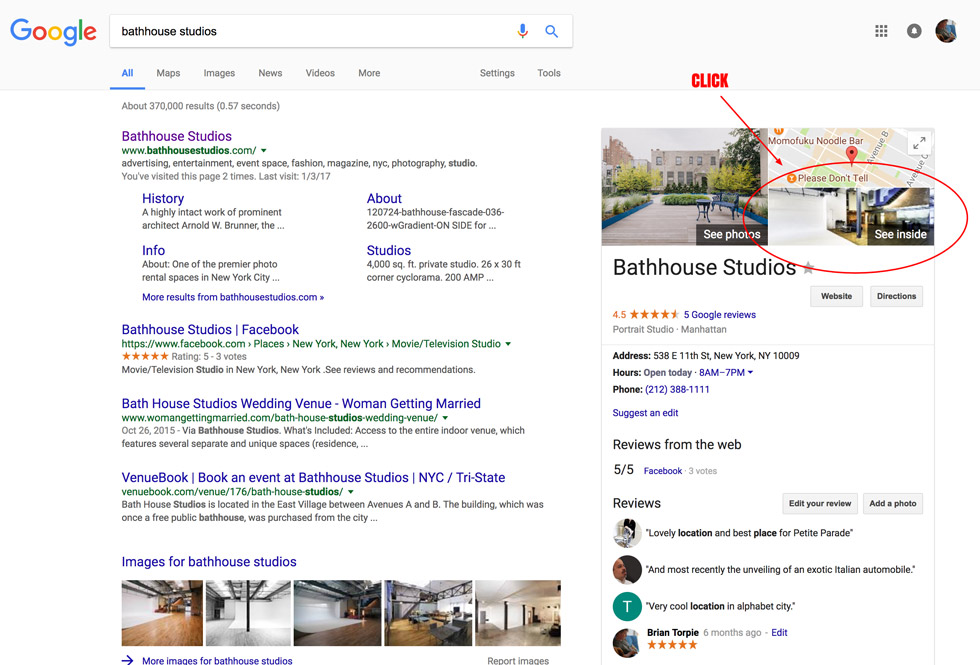This screenshot has width=980, height=665.
Task: Expand dropdown arrow next to bathhousestudios.com URL
Action: point(264,151)
